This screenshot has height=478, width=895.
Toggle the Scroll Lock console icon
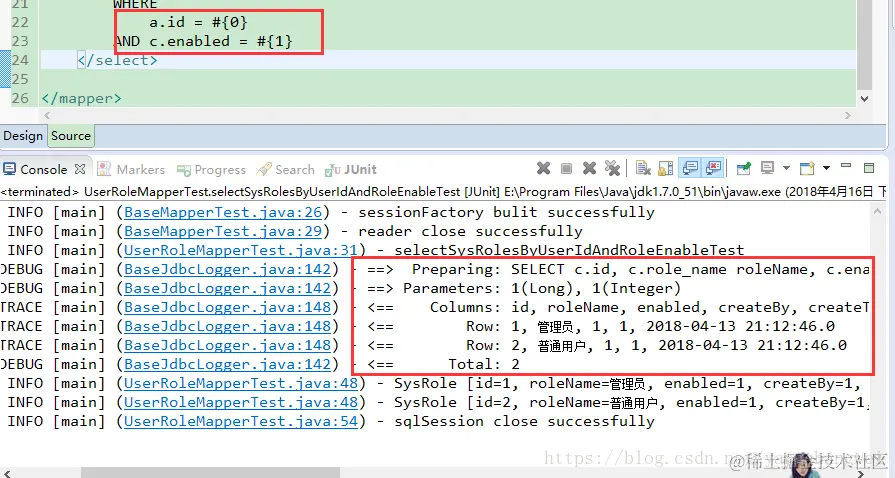point(666,168)
